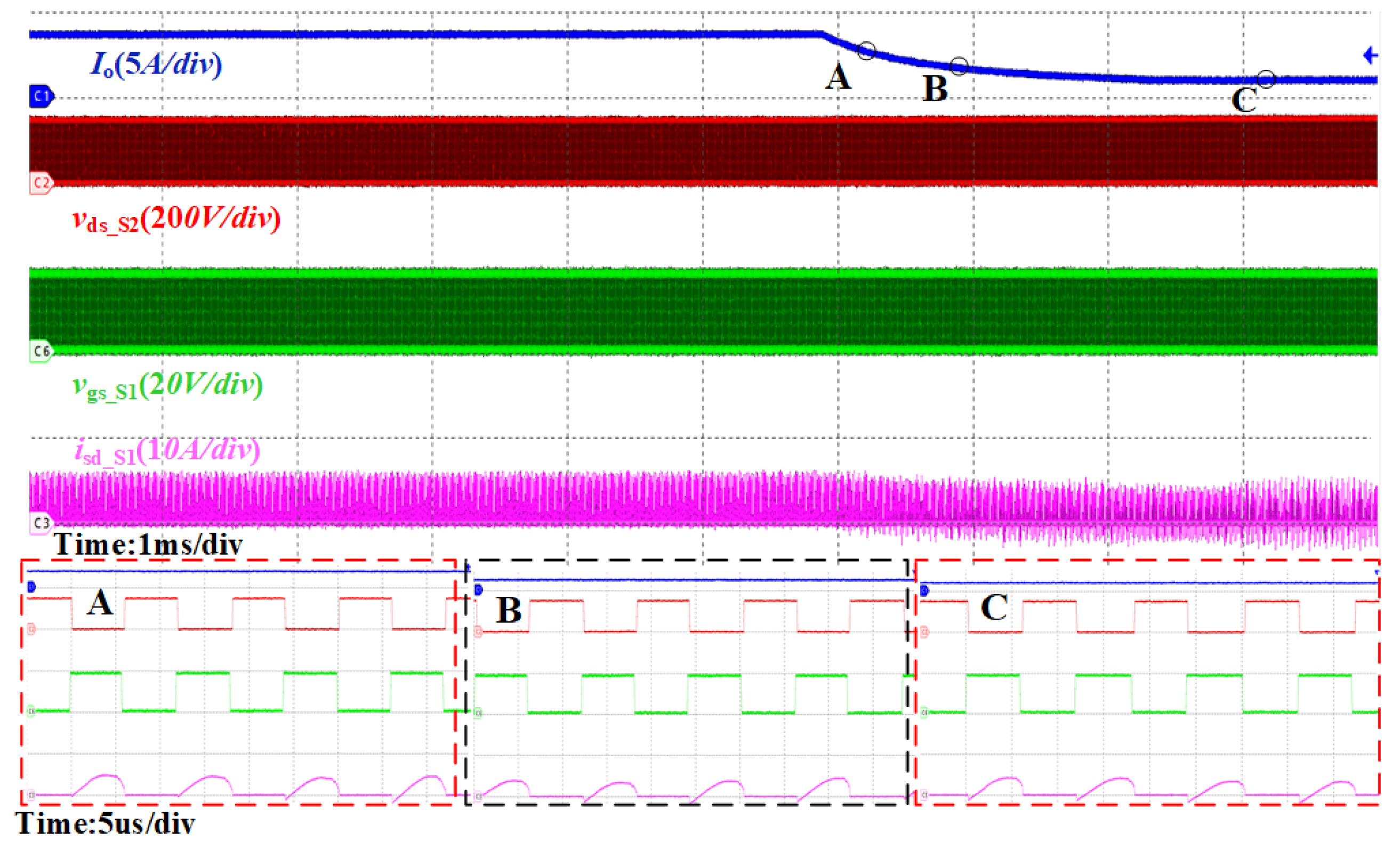Click circle marker A on Io trace
This screenshot has height=851, width=1400.
[866, 51]
